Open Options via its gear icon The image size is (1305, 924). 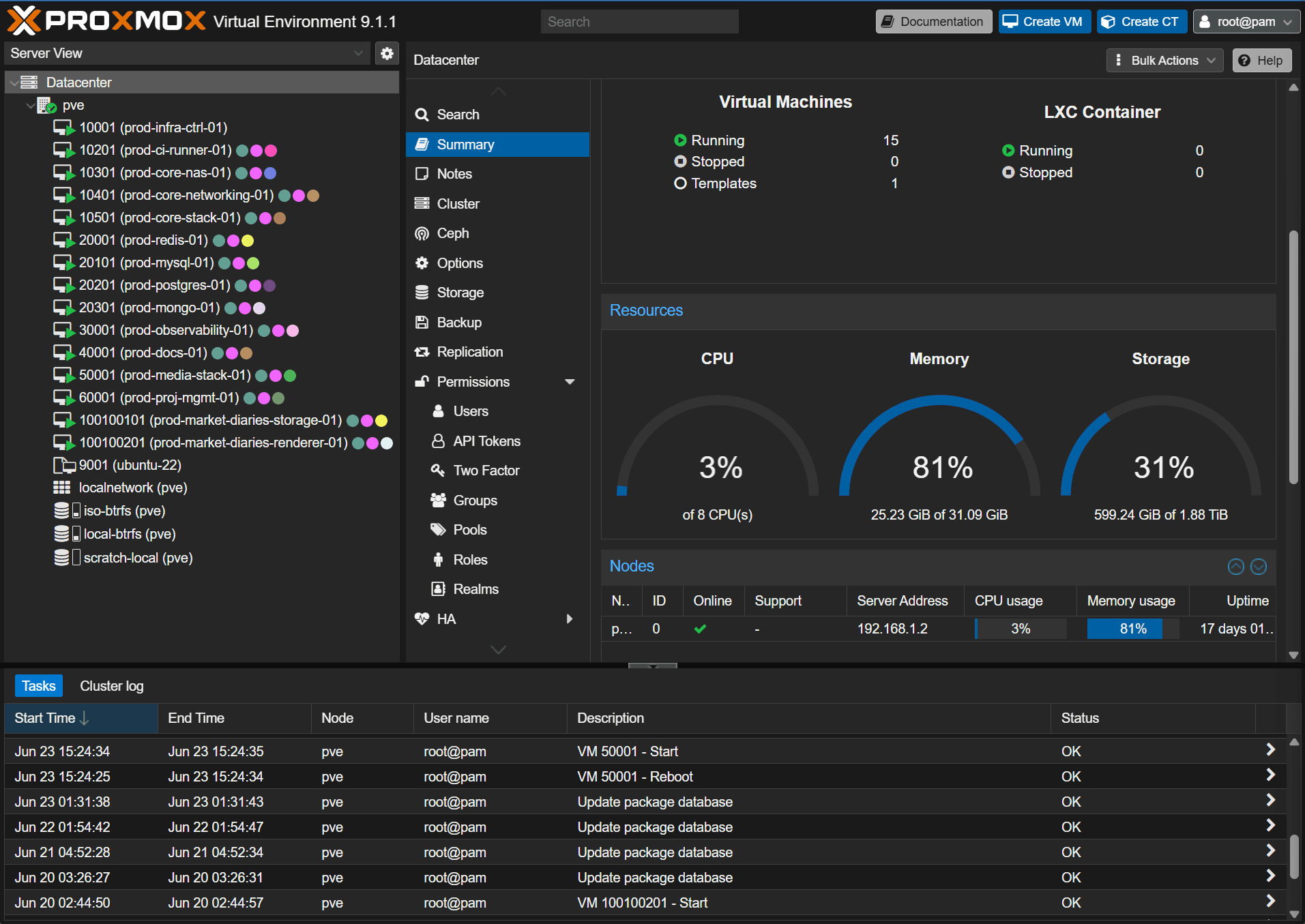pyautogui.click(x=422, y=263)
